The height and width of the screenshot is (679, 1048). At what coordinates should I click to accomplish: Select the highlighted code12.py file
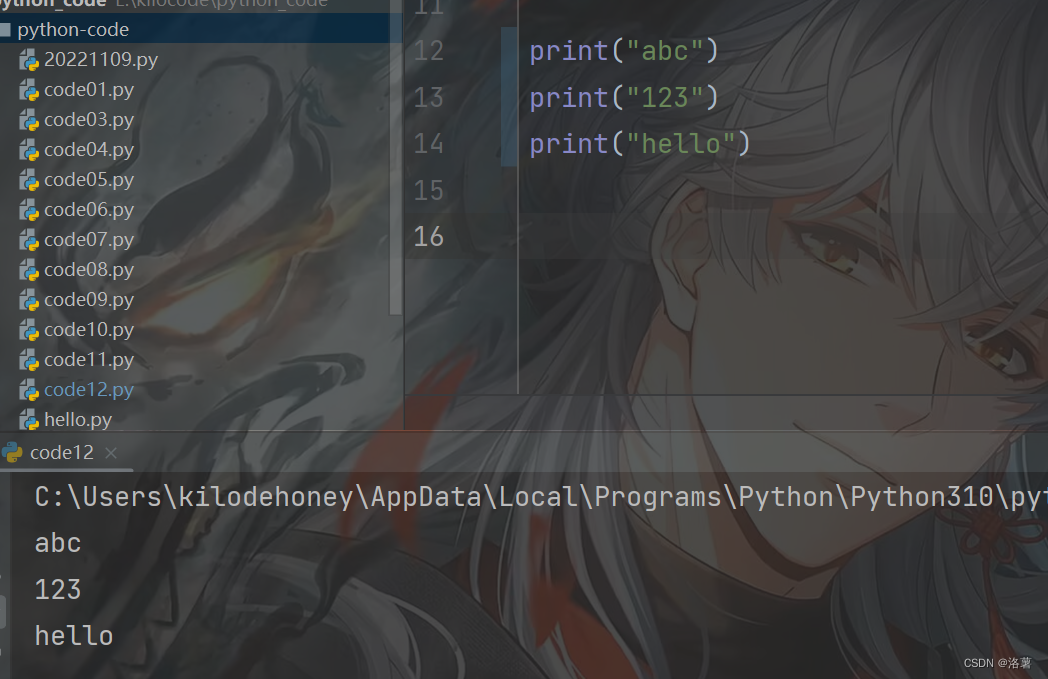pos(89,390)
